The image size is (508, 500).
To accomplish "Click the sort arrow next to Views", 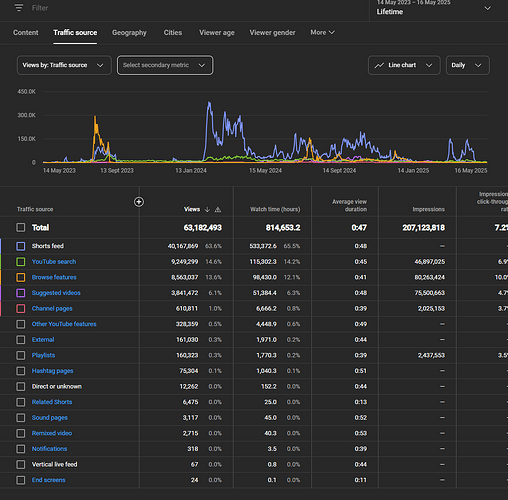I will click(207, 209).
